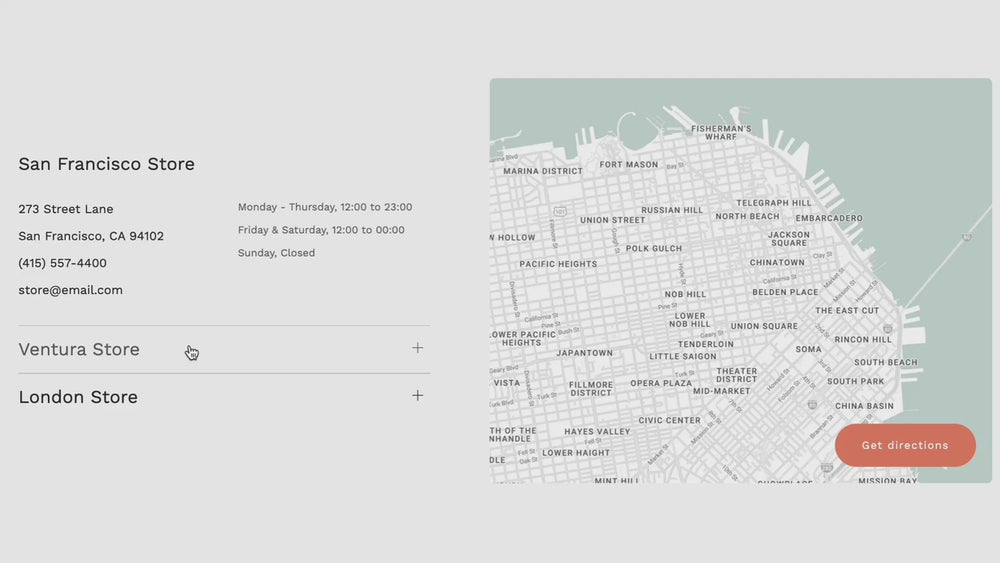
Task: Click the Monday - Thursday opening hours line
Action: tap(325, 207)
